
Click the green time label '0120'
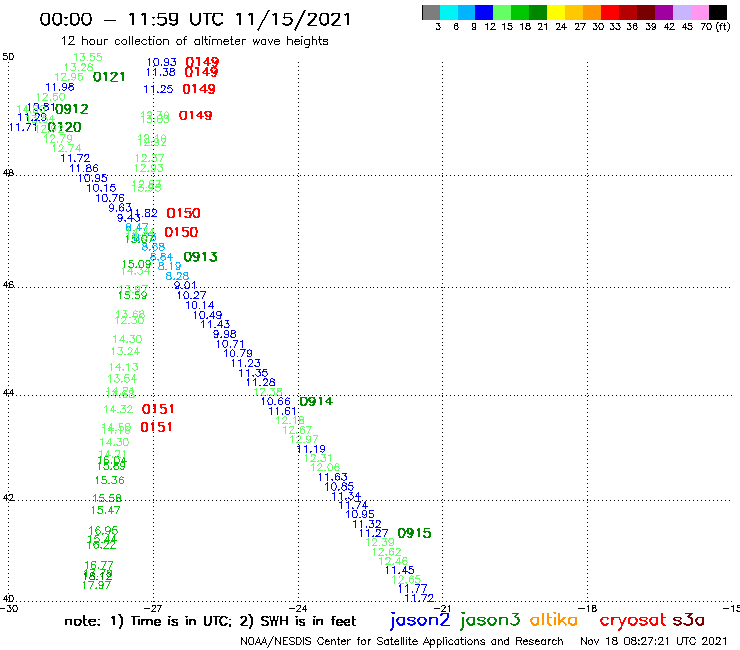65,127
